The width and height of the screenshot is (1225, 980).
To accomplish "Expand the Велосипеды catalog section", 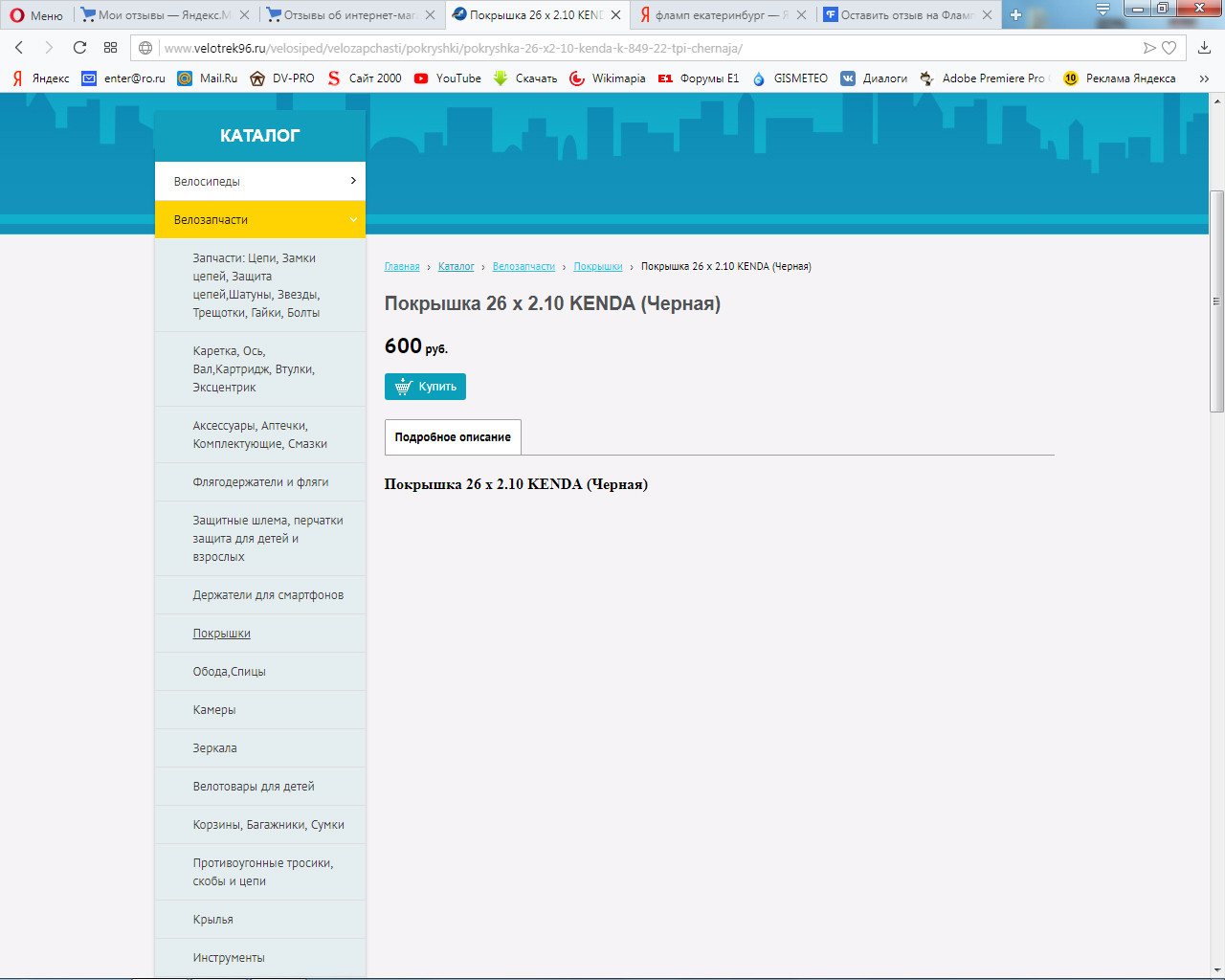I will point(260,181).
